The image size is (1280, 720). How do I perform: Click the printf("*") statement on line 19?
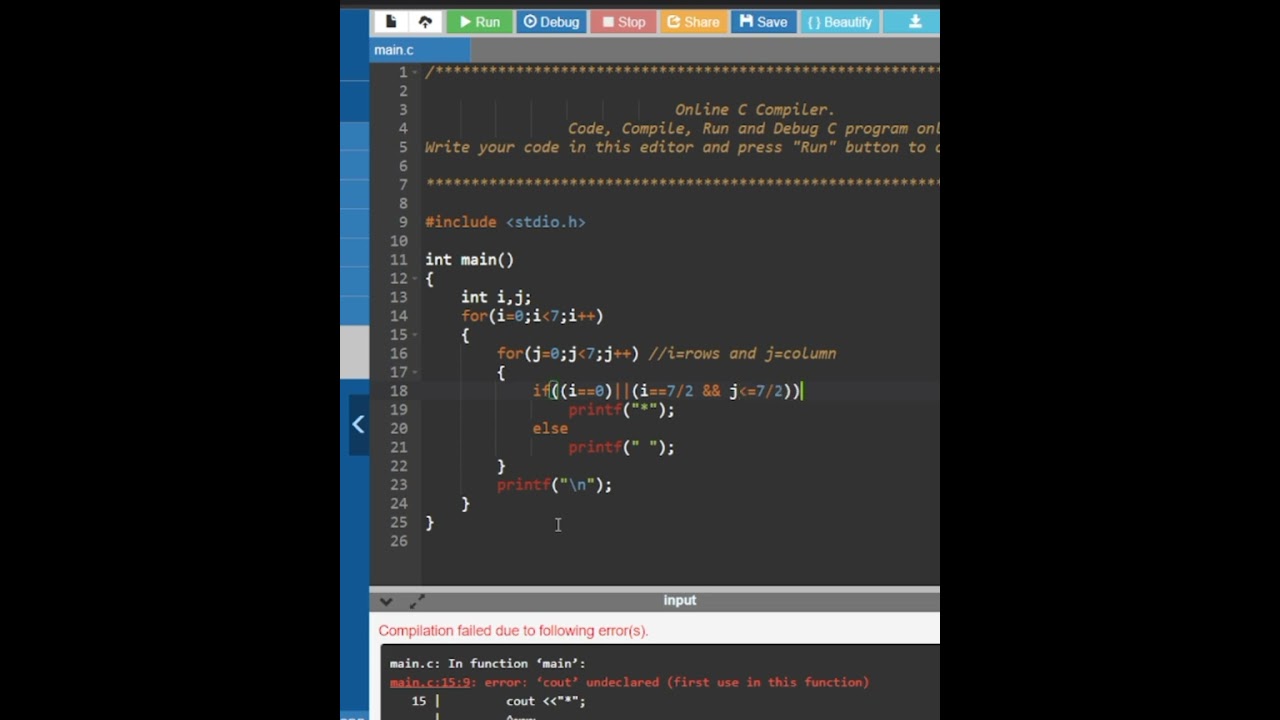(621, 410)
